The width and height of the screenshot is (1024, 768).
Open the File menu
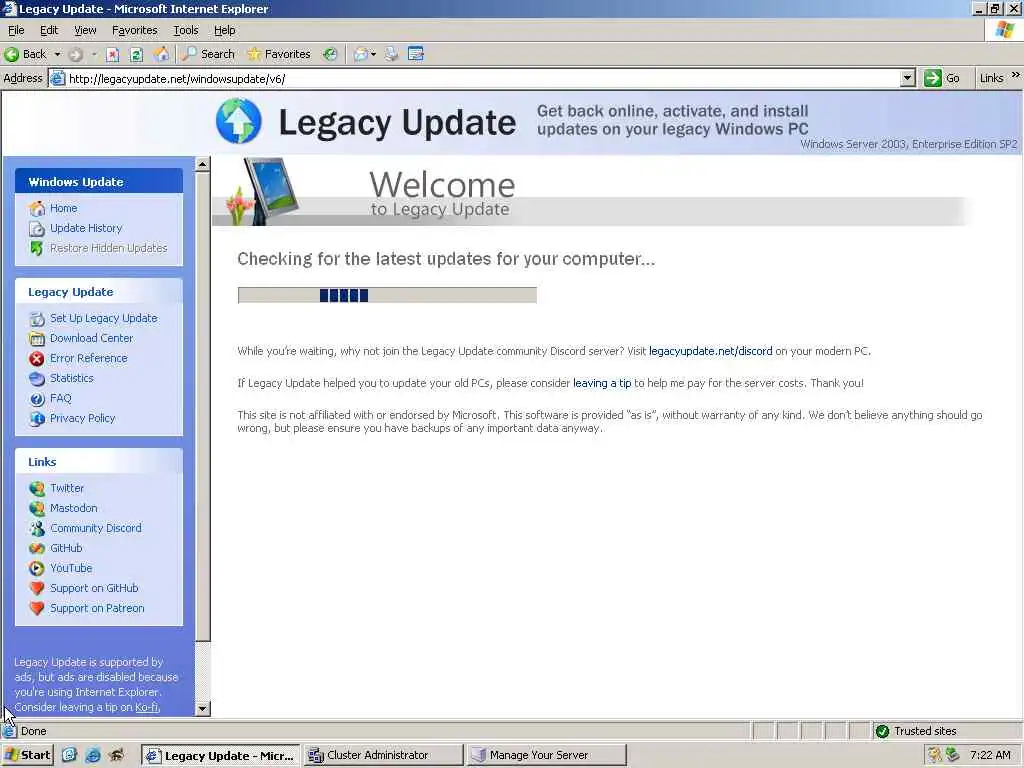click(x=16, y=30)
